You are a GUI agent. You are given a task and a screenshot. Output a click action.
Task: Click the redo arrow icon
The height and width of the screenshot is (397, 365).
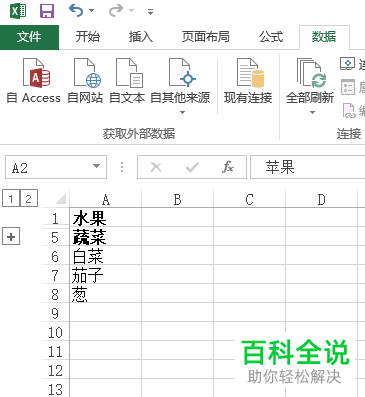116,11
